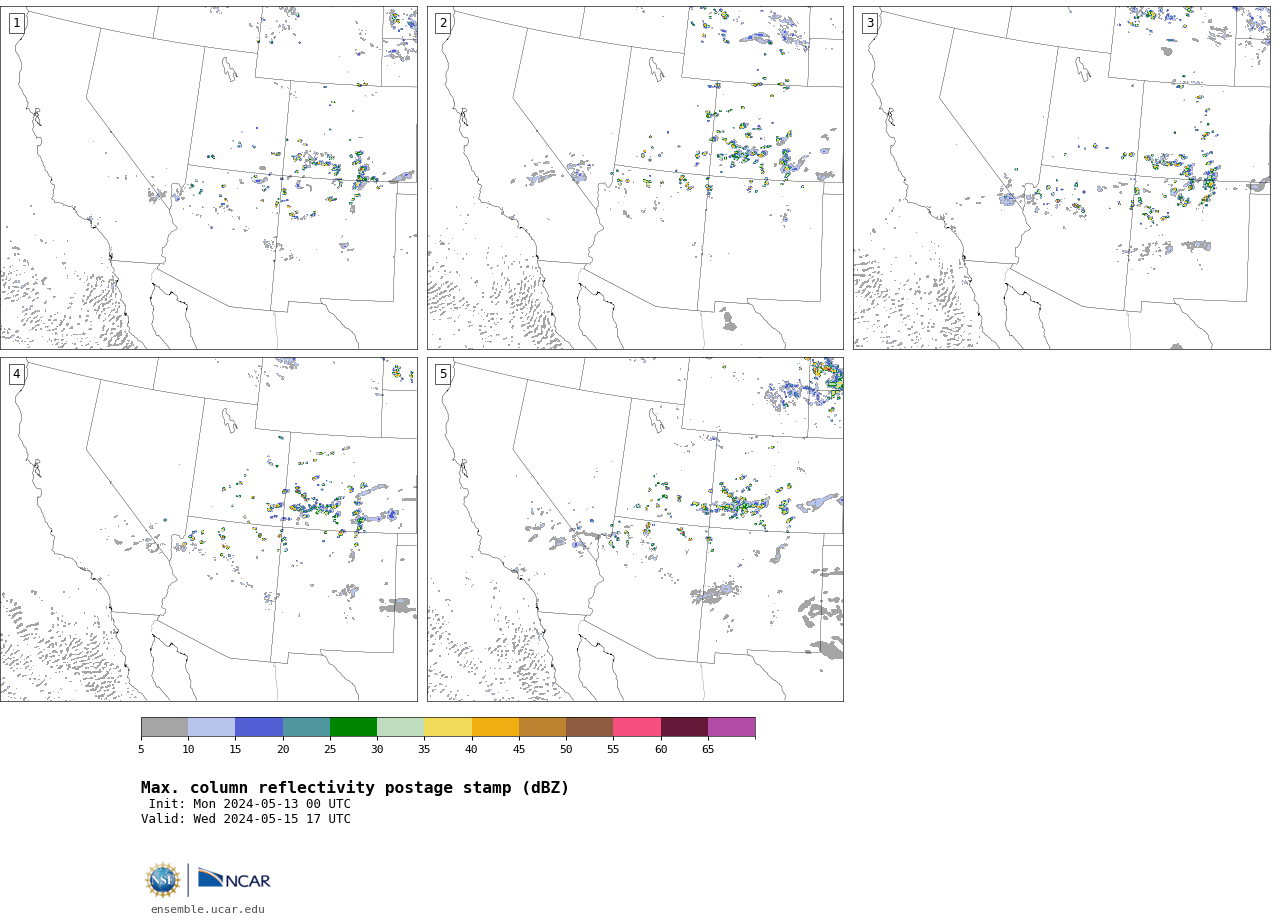Click the colorbar tick label 60
1280x920 pixels.
click(x=661, y=750)
